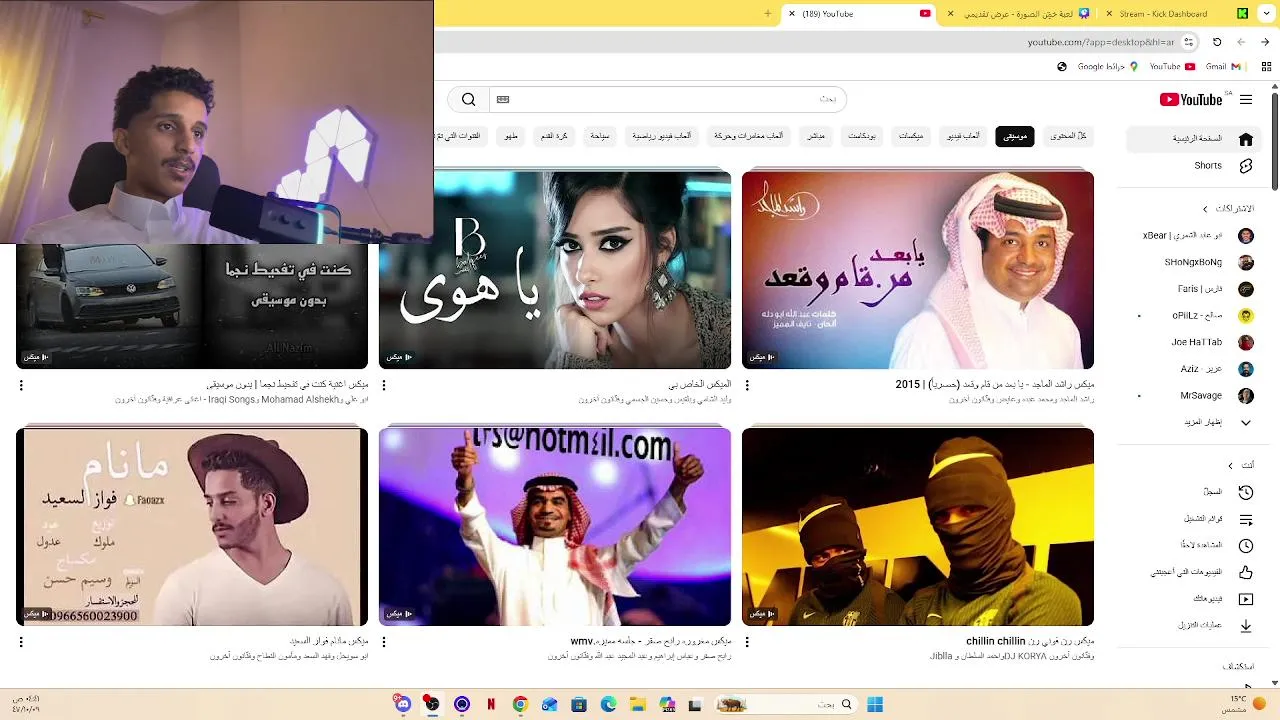
Task: Open Rashed Al-Majed mix thumbnail
Action: [x=918, y=270]
